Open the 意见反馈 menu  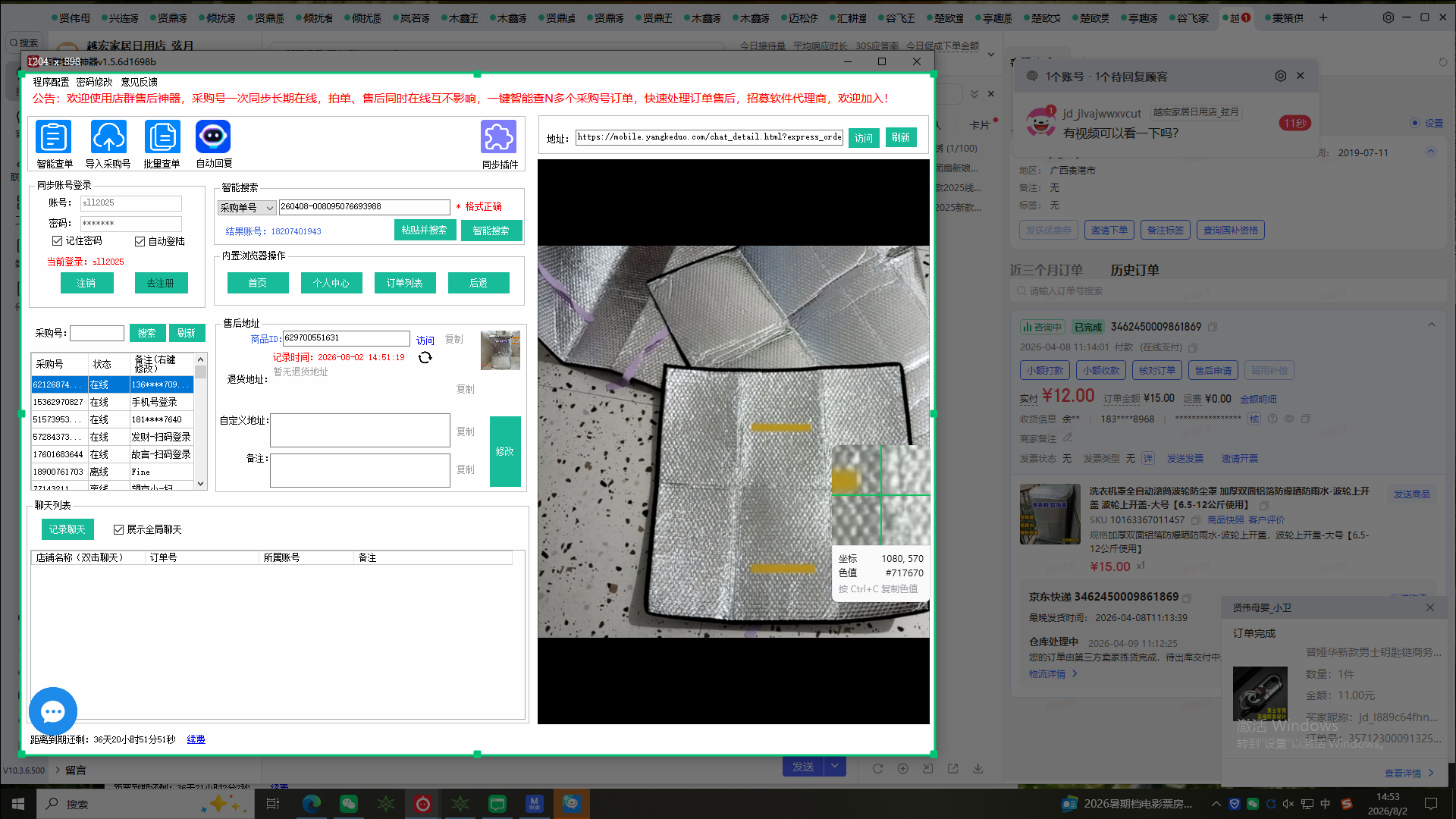[140, 82]
